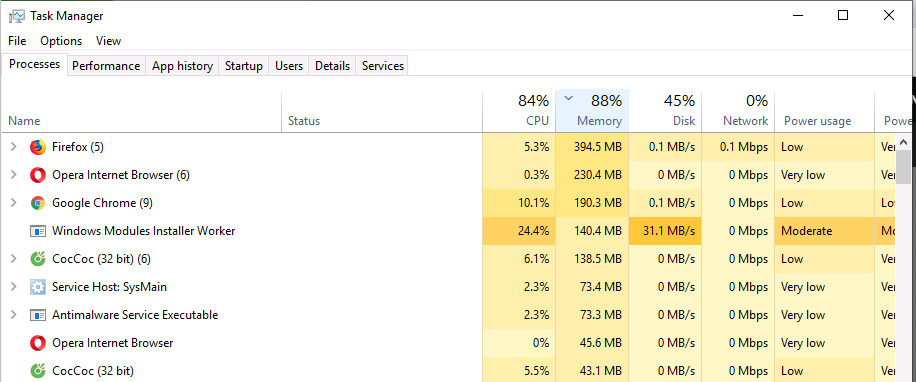
Task: Maximize the Task Manager window
Action: 843,15
